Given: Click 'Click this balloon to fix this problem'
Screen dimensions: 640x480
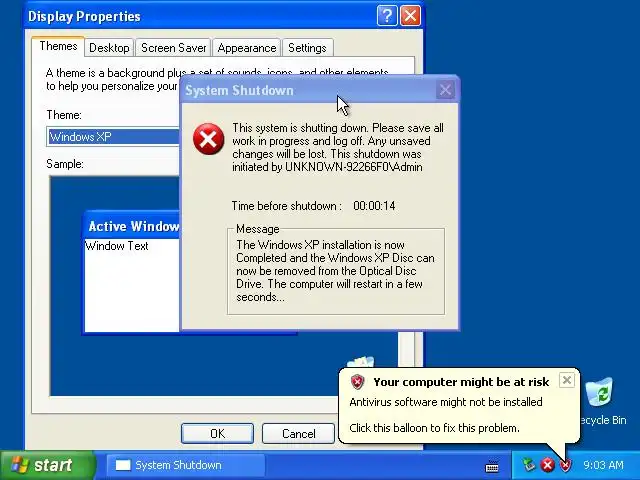Looking at the screenshot, I should pos(434,428).
